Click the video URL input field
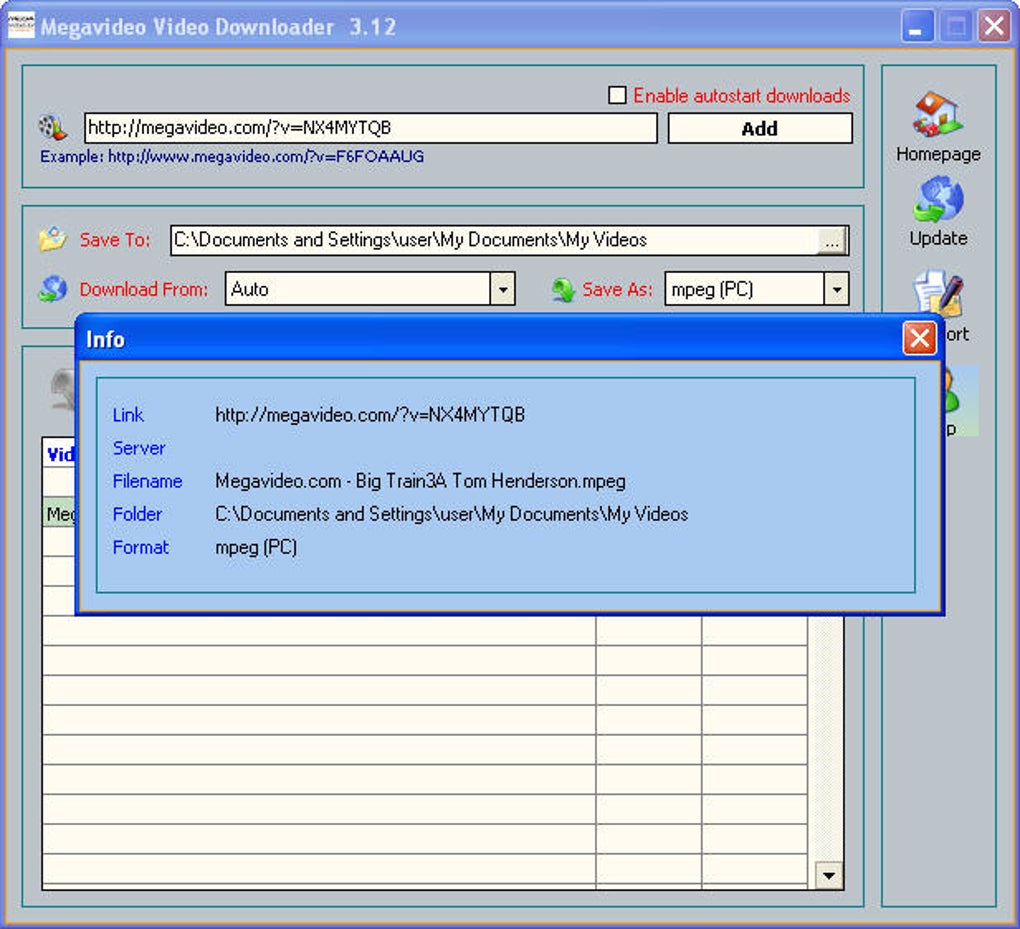1020x929 pixels. 371,128
